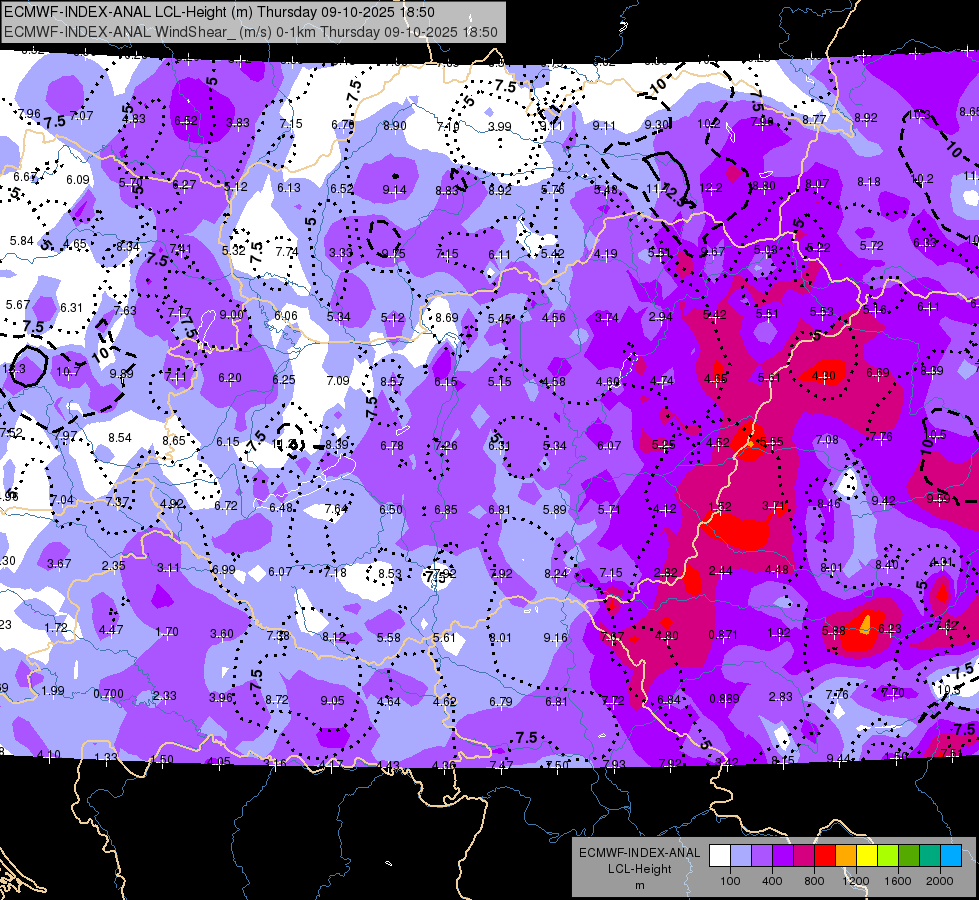The image size is (979, 900).
Task: Click the wind shear value '3.67'
Action: 59,563
